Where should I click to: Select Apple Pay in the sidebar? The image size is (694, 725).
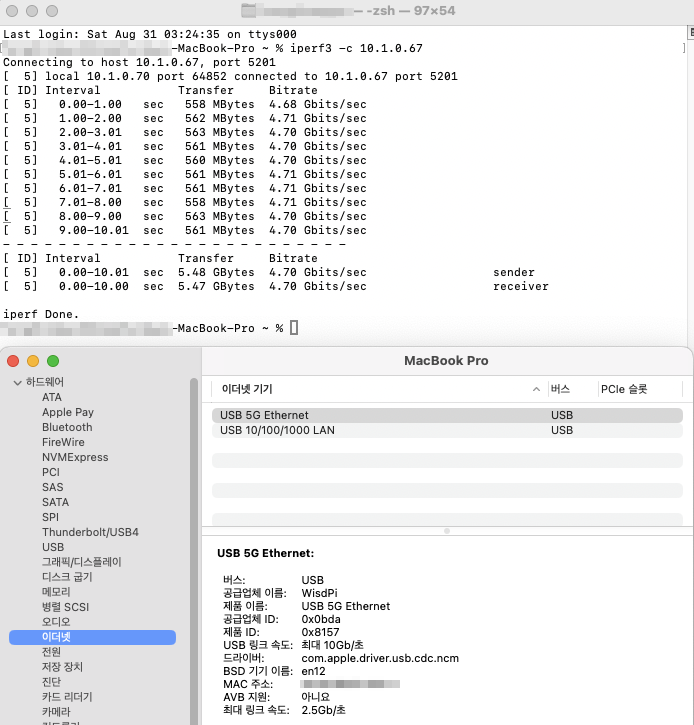pyautogui.click(x=68, y=412)
